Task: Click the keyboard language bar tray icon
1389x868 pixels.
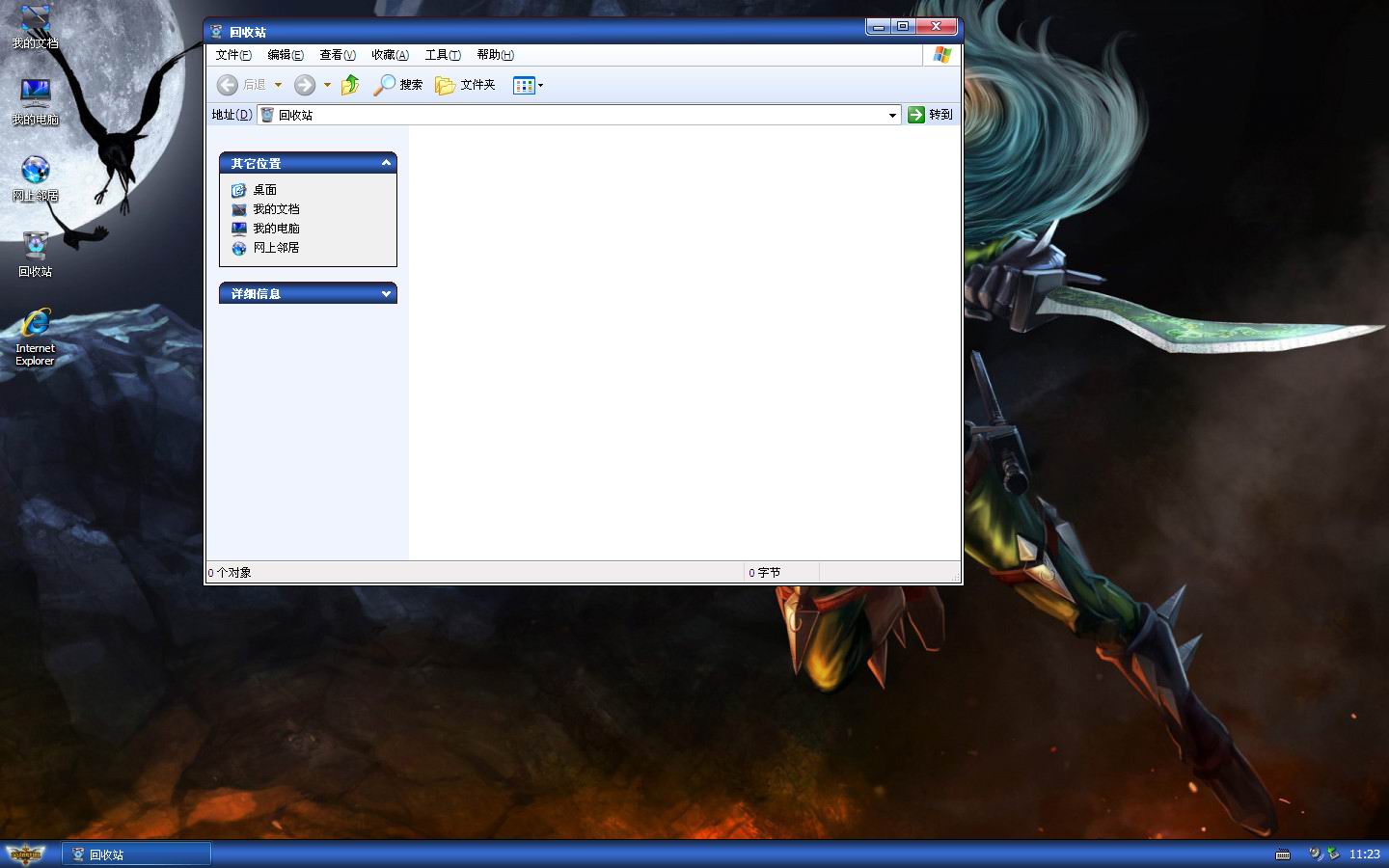Action: [x=1283, y=854]
